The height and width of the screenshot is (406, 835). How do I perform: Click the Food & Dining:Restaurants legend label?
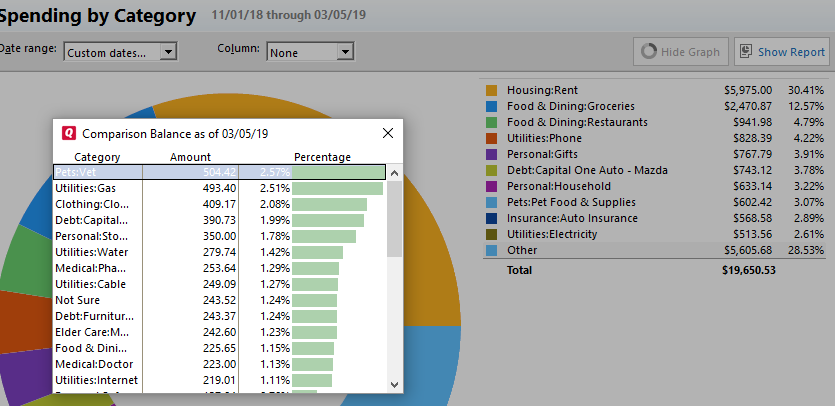tap(577, 122)
